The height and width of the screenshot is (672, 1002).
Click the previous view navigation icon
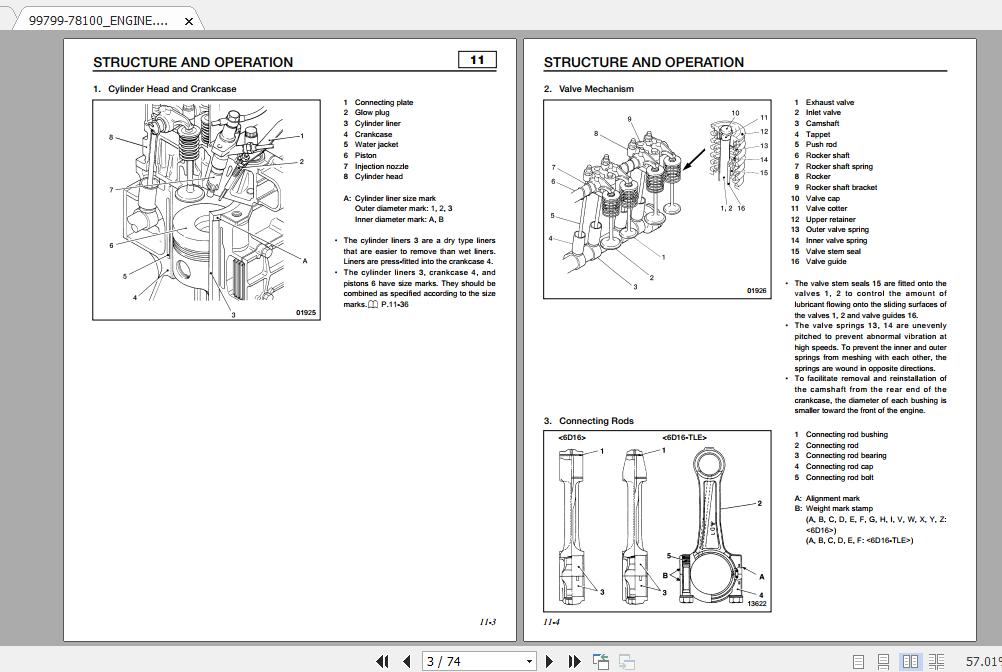[x=601, y=661]
